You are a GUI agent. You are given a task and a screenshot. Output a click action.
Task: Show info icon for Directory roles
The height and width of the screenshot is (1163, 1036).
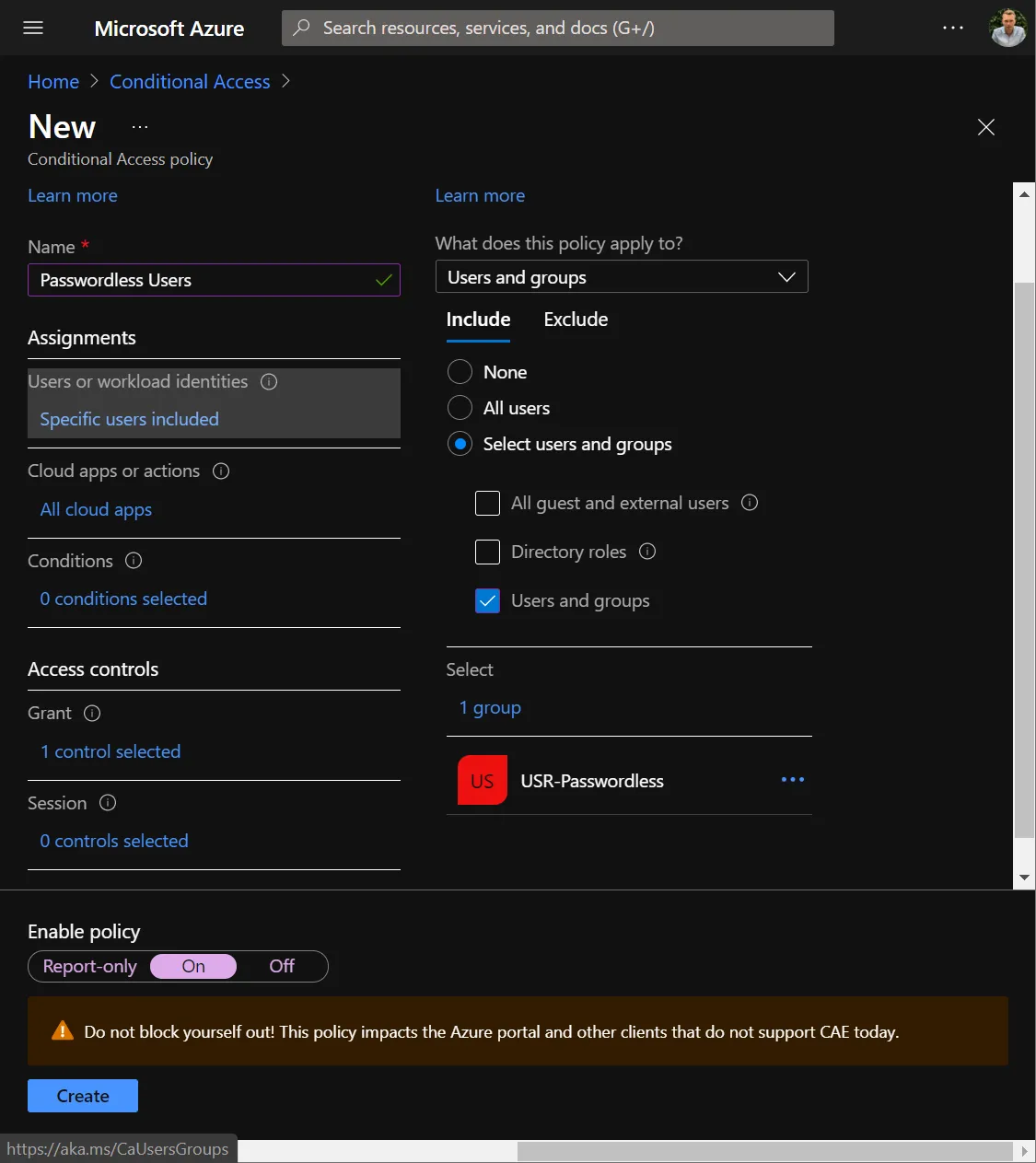[x=647, y=552]
